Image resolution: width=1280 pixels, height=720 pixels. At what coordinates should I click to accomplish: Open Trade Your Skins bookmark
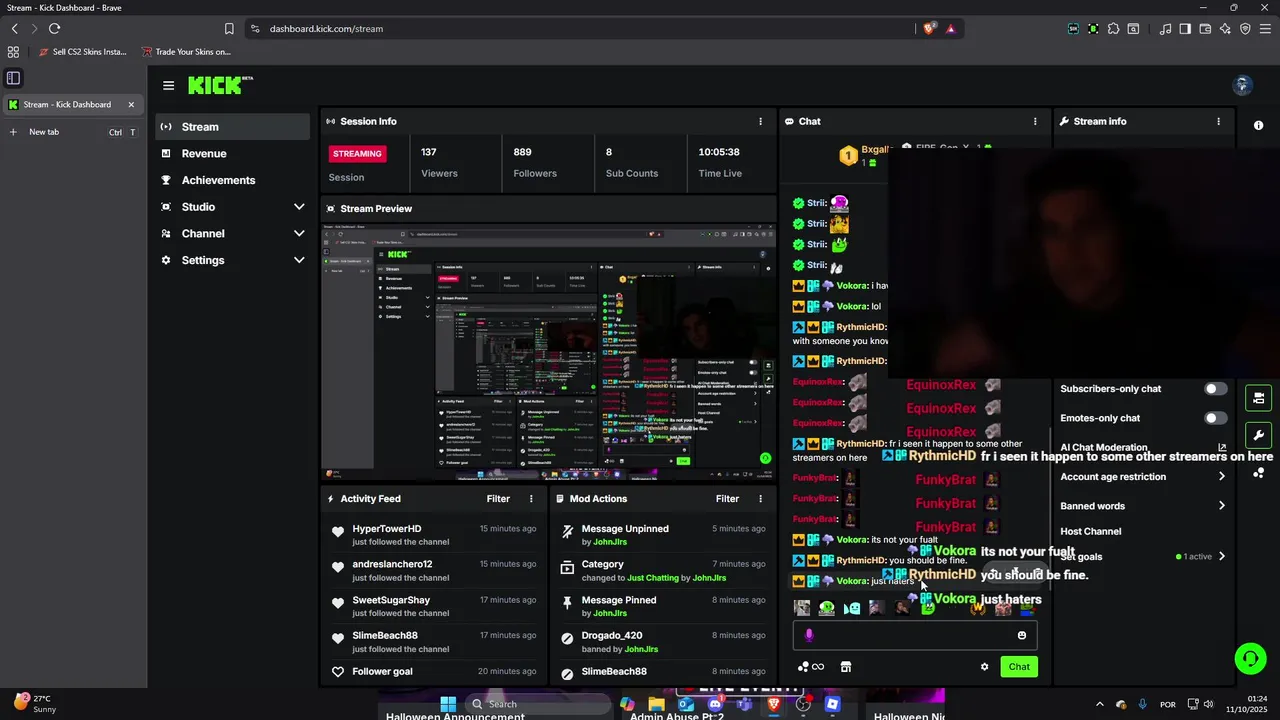[x=186, y=52]
